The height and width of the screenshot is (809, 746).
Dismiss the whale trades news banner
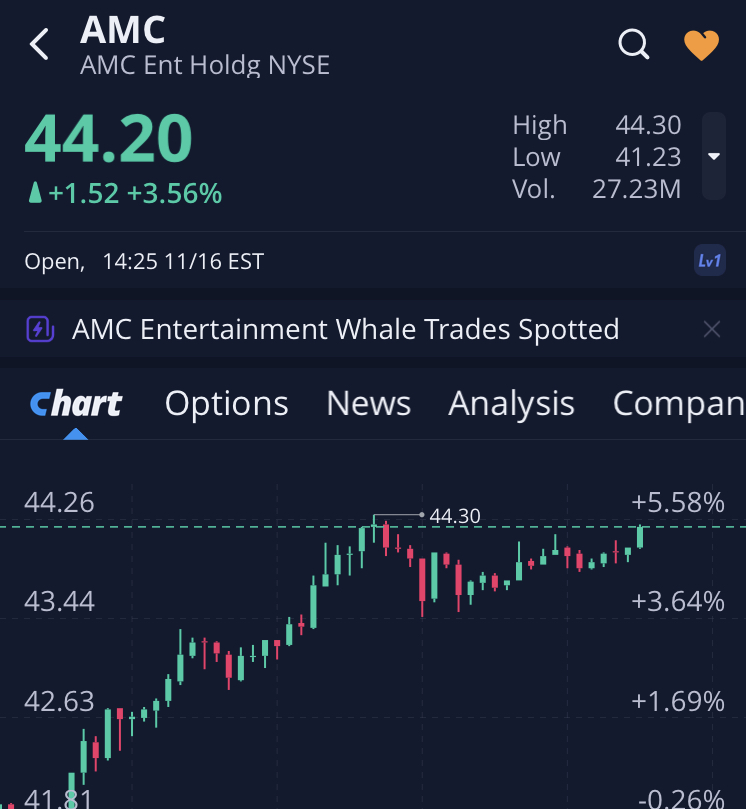[x=711, y=329]
